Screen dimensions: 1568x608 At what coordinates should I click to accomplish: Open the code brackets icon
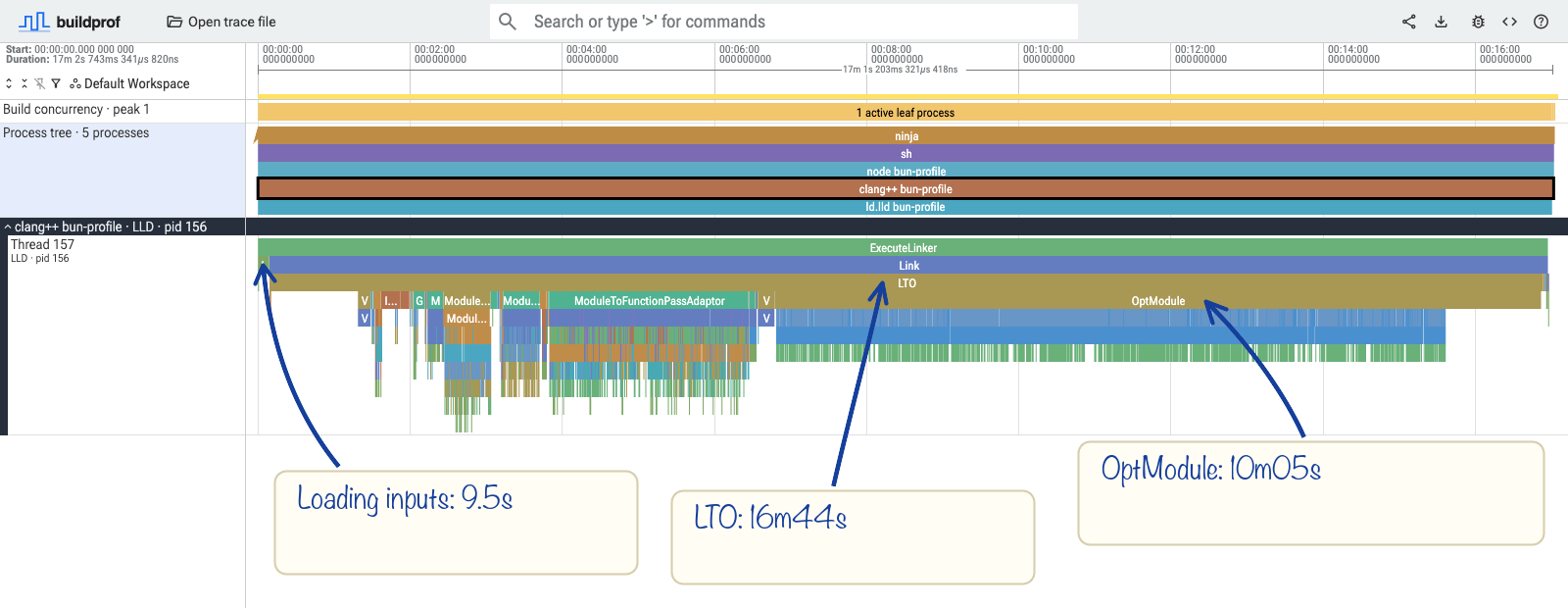(1509, 22)
